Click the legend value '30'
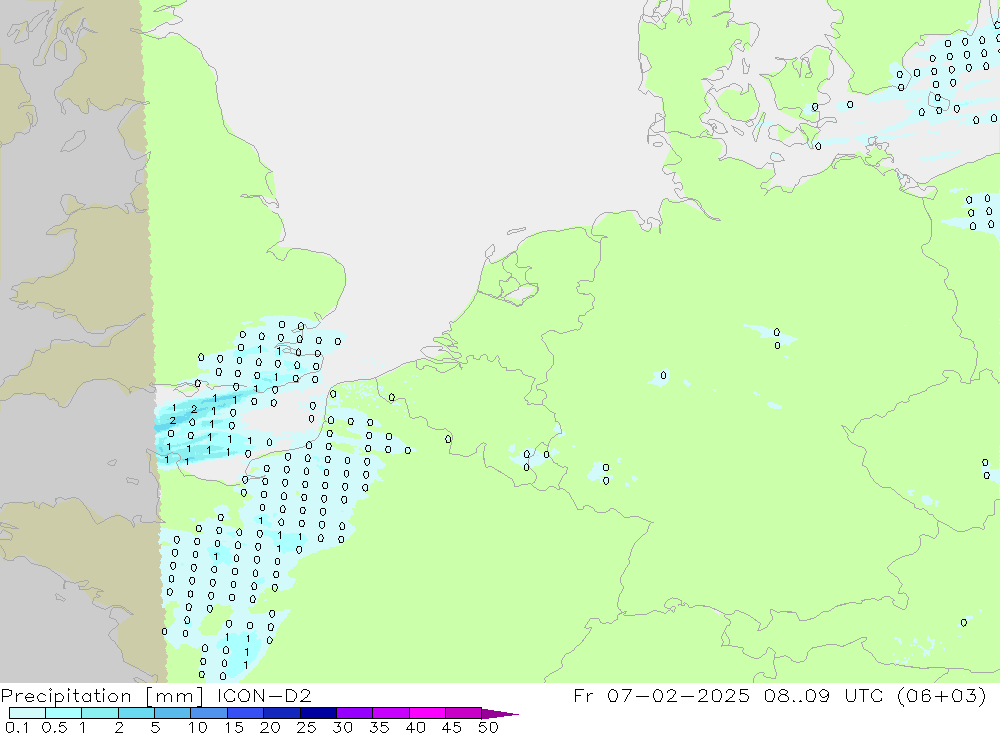 pyautogui.click(x=342, y=727)
